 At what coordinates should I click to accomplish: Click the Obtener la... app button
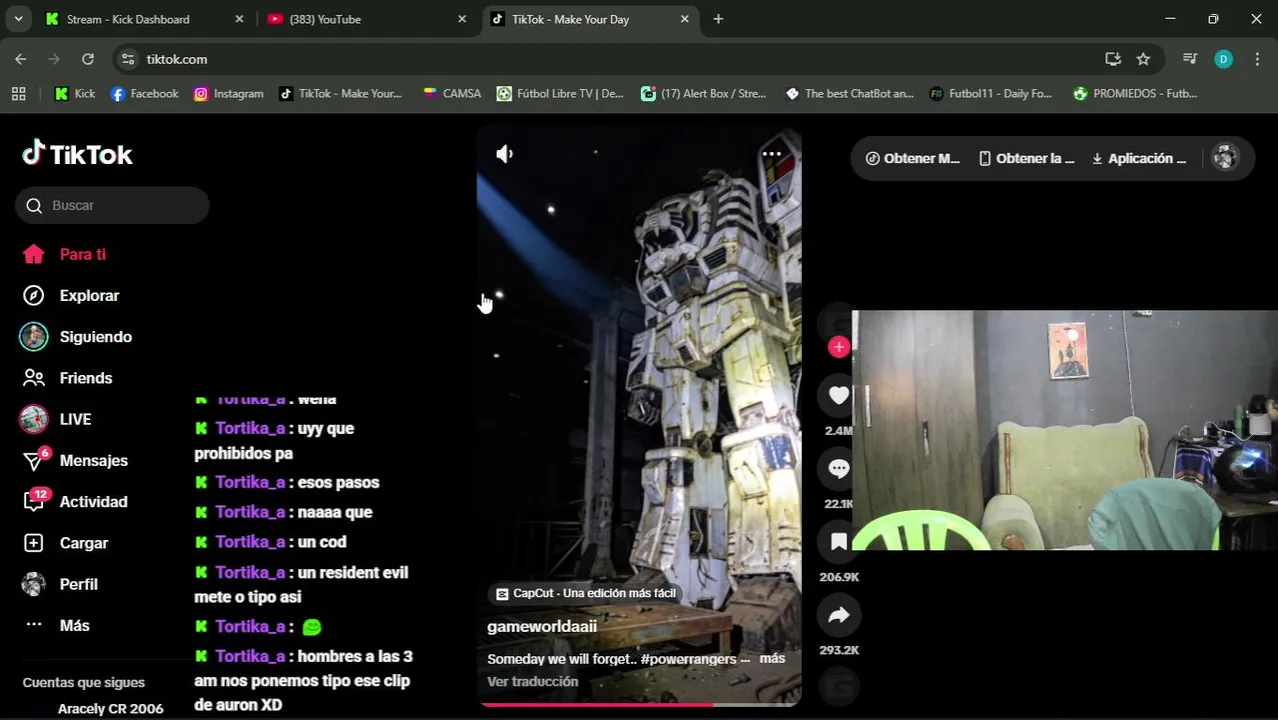tap(1026, 158)
